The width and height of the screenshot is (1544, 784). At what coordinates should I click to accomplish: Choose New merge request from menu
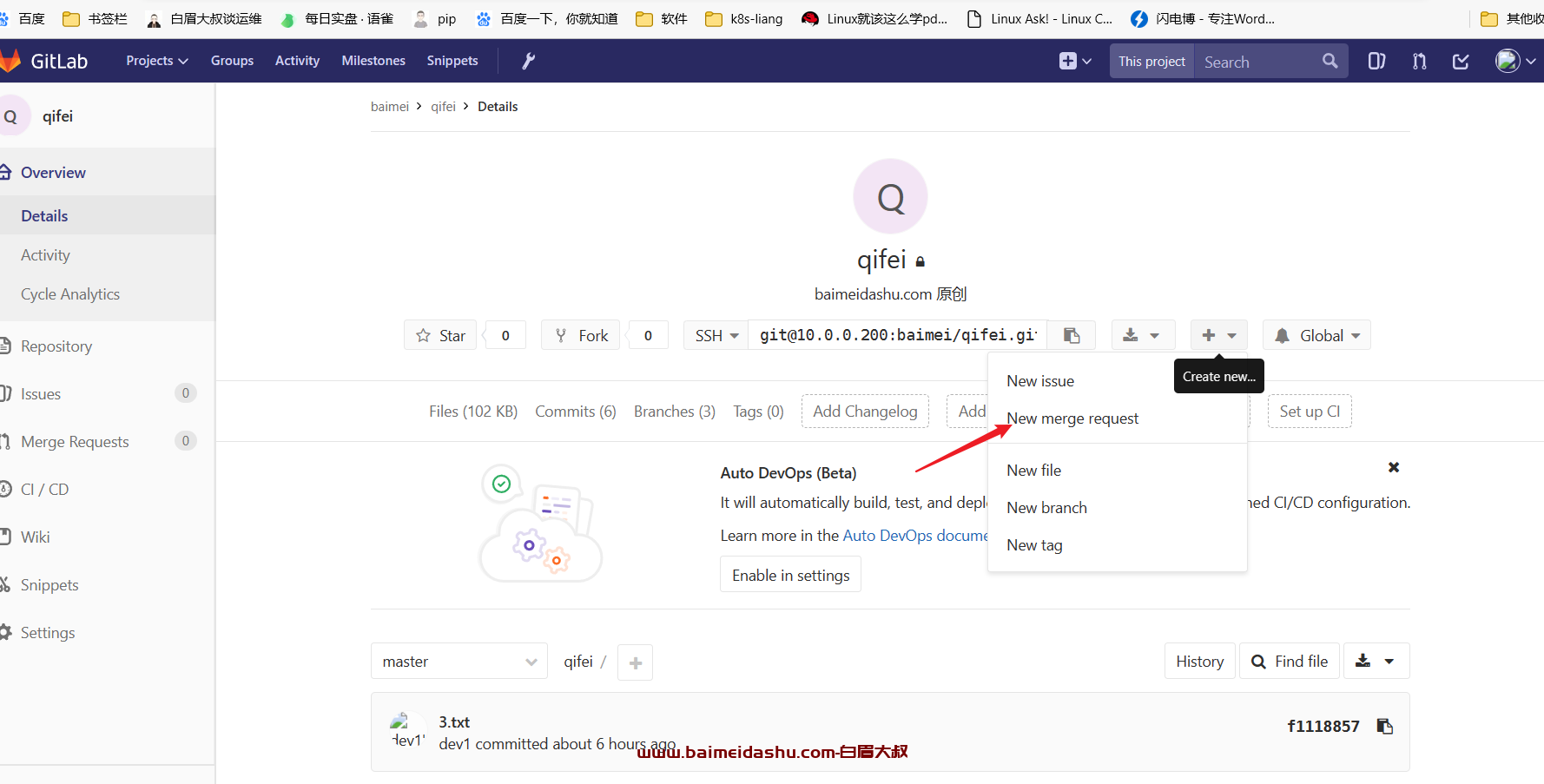point(1072,418)
